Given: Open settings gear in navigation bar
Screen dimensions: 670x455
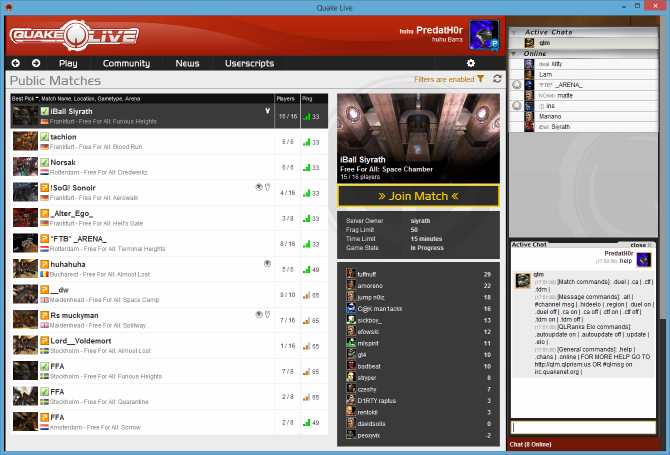Looking at the screenshot, I should 470,63.
